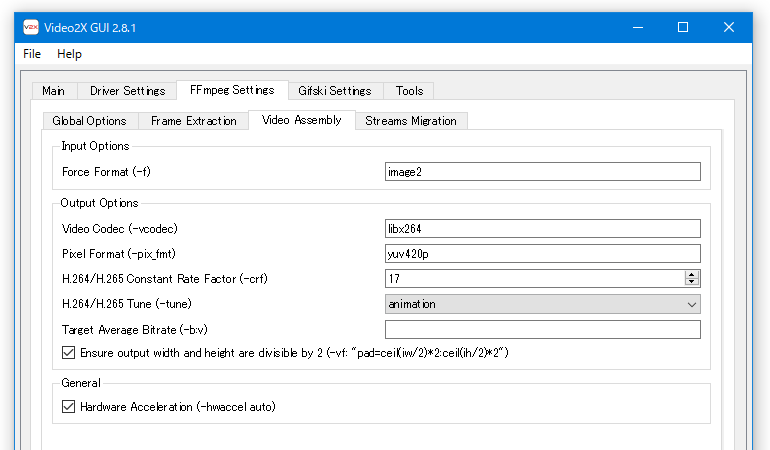The width and height of the screenshot is (770, 450).
Task: Click the Video Codec field containing libx264
Action: click(x=543, y=229)
